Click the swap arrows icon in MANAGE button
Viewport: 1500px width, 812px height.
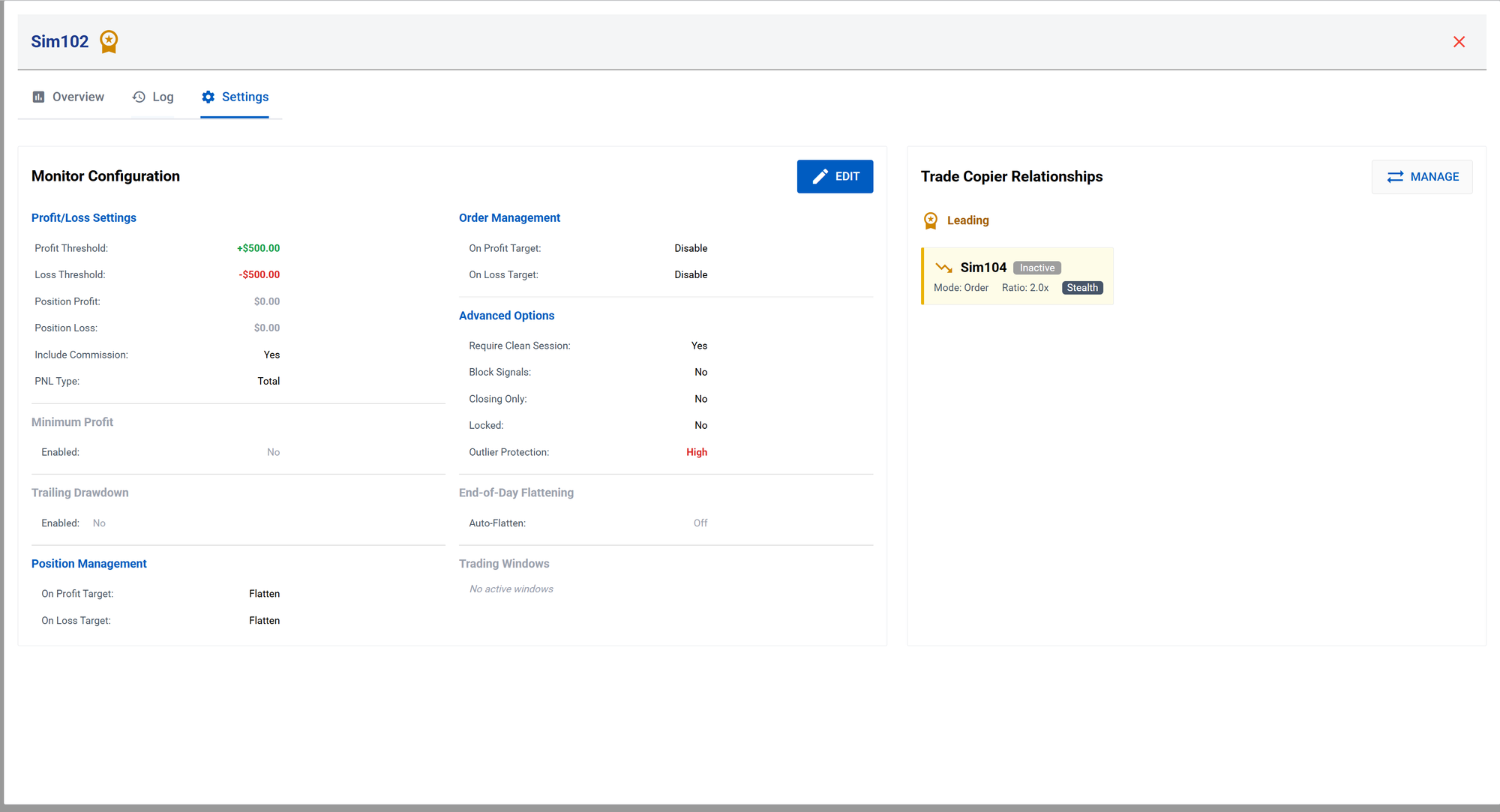click(x=1396, y=177)
